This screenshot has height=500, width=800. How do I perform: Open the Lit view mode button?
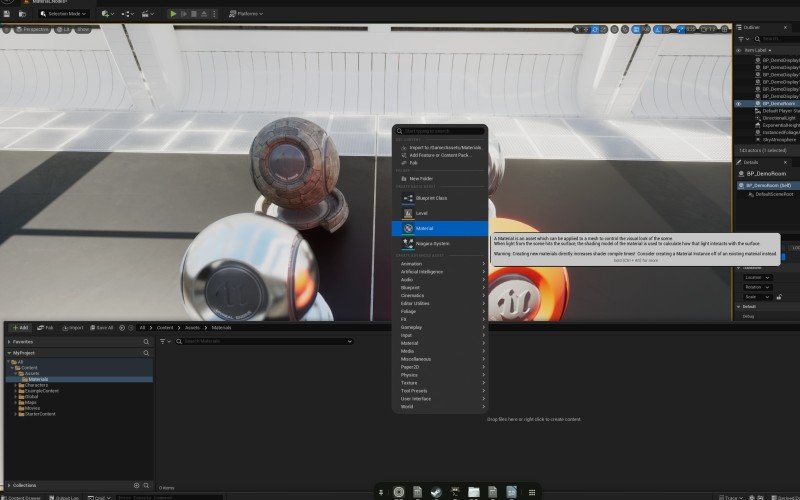tap(63, 30)
